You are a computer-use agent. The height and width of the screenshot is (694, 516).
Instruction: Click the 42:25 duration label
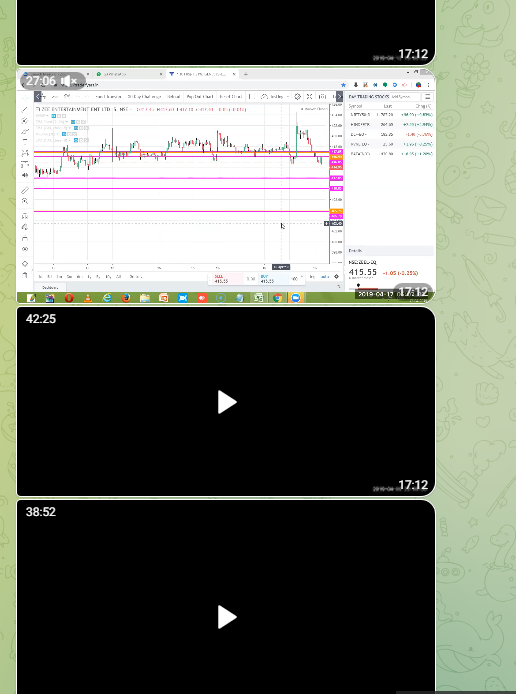pyautogui.click(x=41, y=319)
